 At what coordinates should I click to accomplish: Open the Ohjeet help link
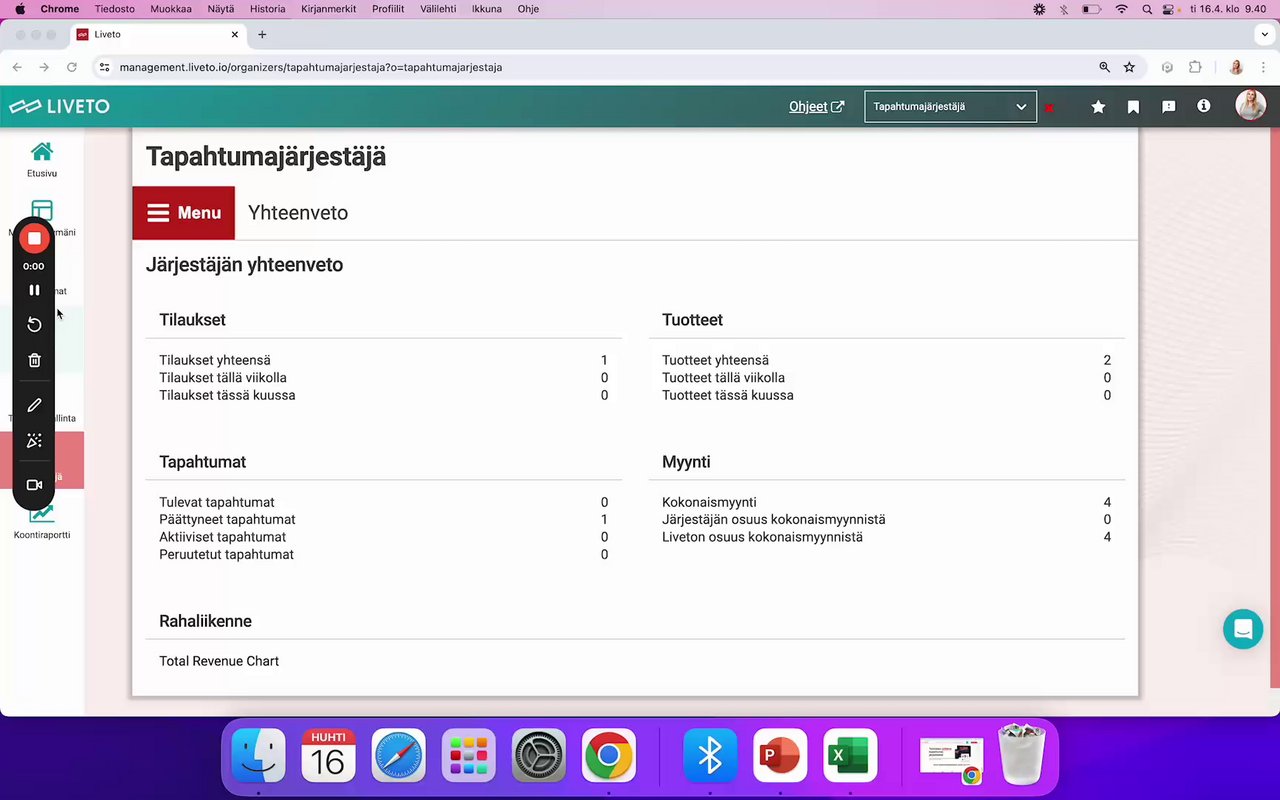[816, 107]
